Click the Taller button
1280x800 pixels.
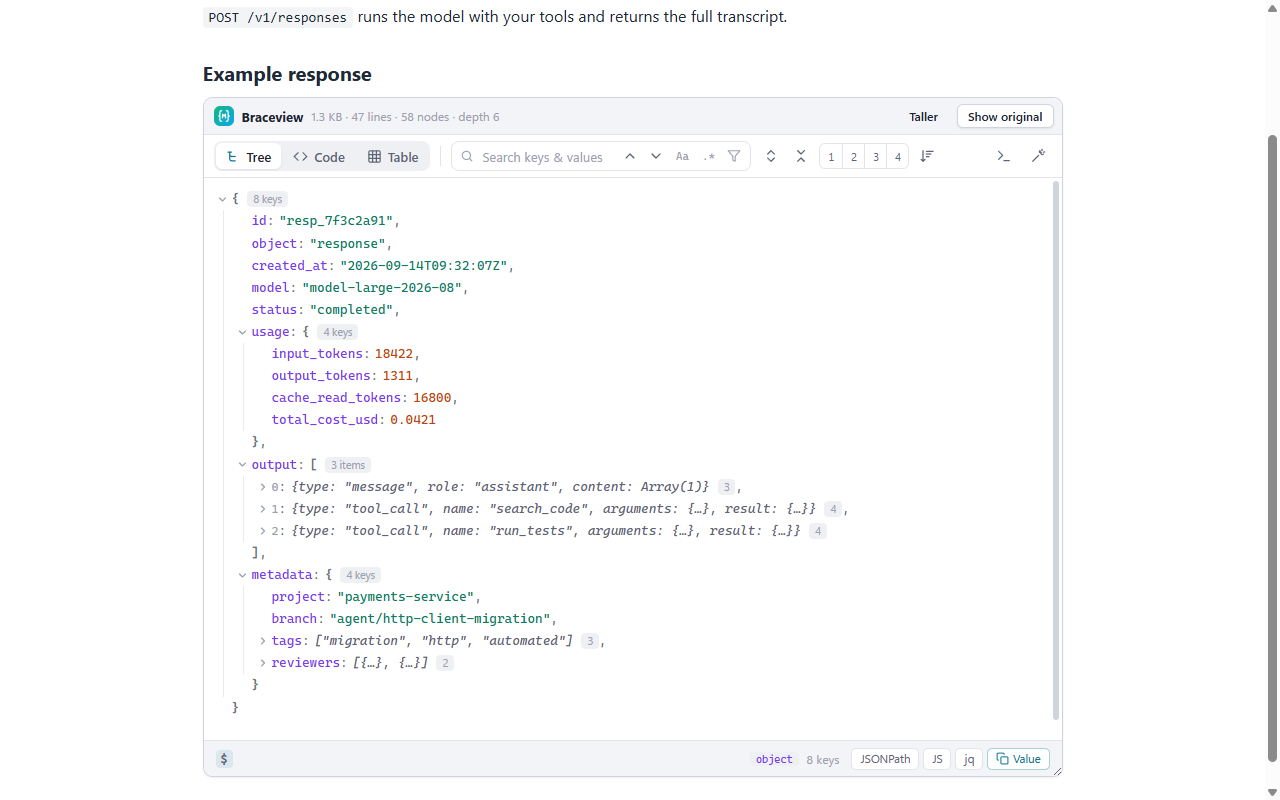pos(924,117)
